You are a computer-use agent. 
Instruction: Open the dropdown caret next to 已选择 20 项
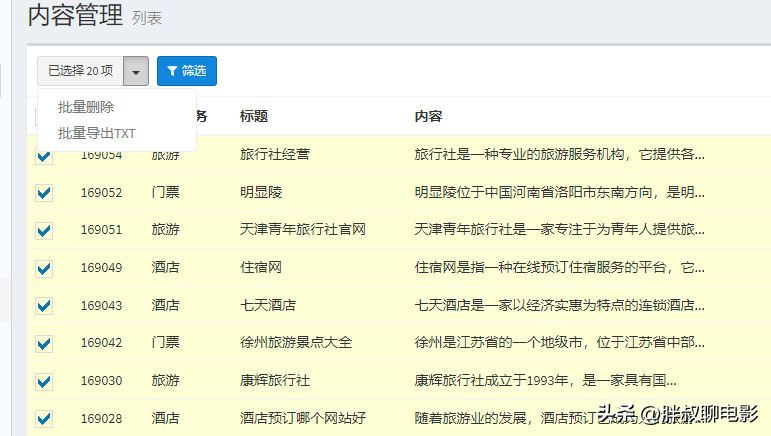(136, 71)
